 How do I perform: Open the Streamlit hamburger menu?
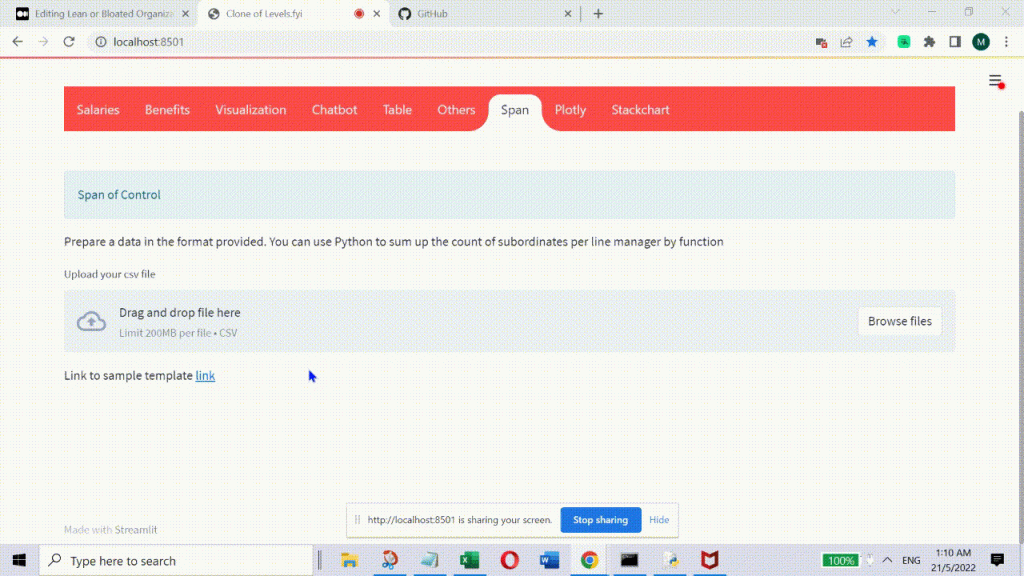pos(995,81)
